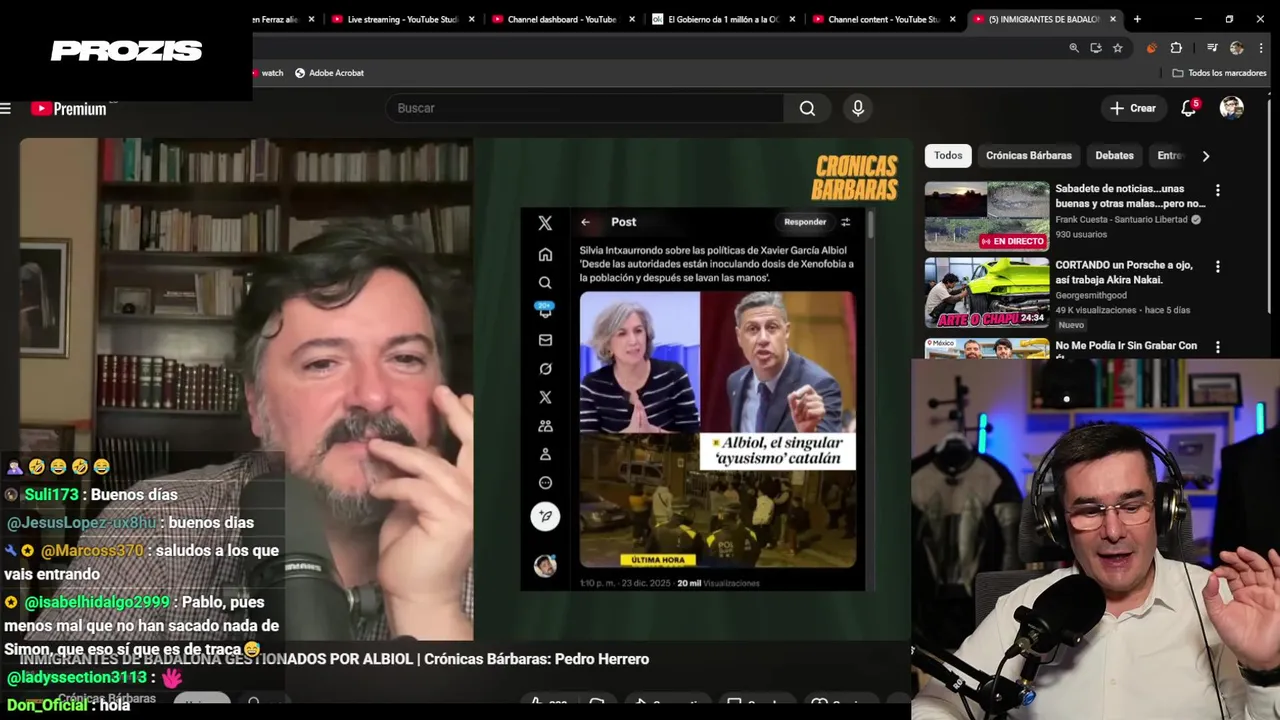The height and width of the screenshot is (720, 1280).
Task: Open Sabadete de noticias live video thumbnail
Action: pyautogui.click(x=986, y=216)
